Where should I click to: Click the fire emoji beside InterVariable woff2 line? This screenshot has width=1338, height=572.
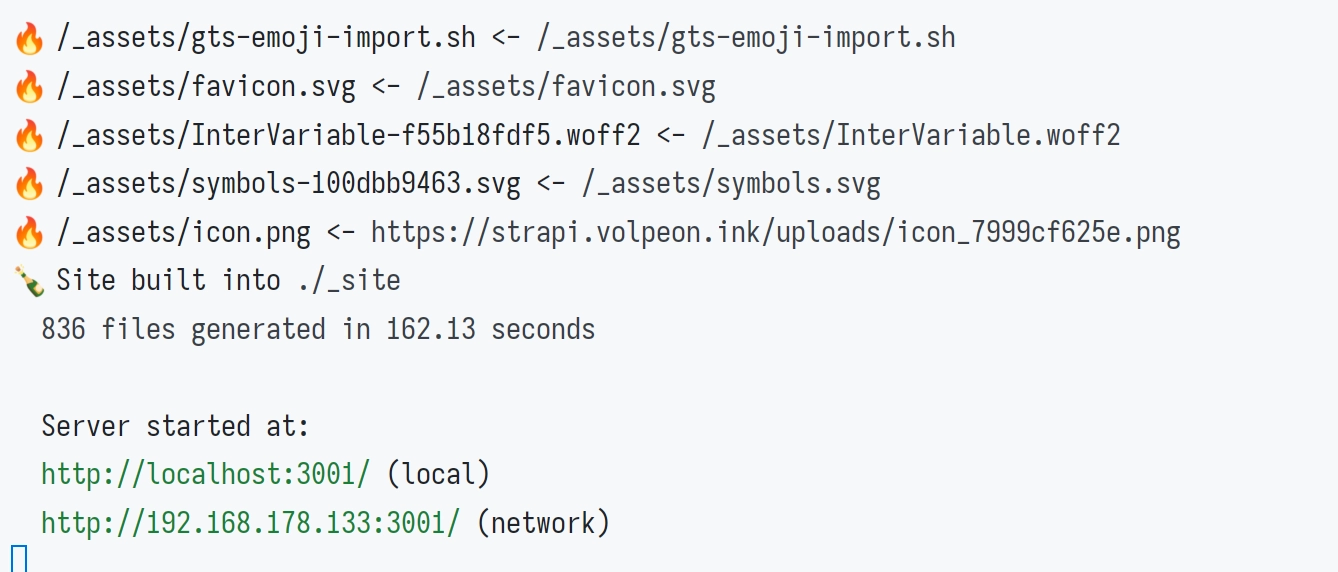(x=29, y=135)
